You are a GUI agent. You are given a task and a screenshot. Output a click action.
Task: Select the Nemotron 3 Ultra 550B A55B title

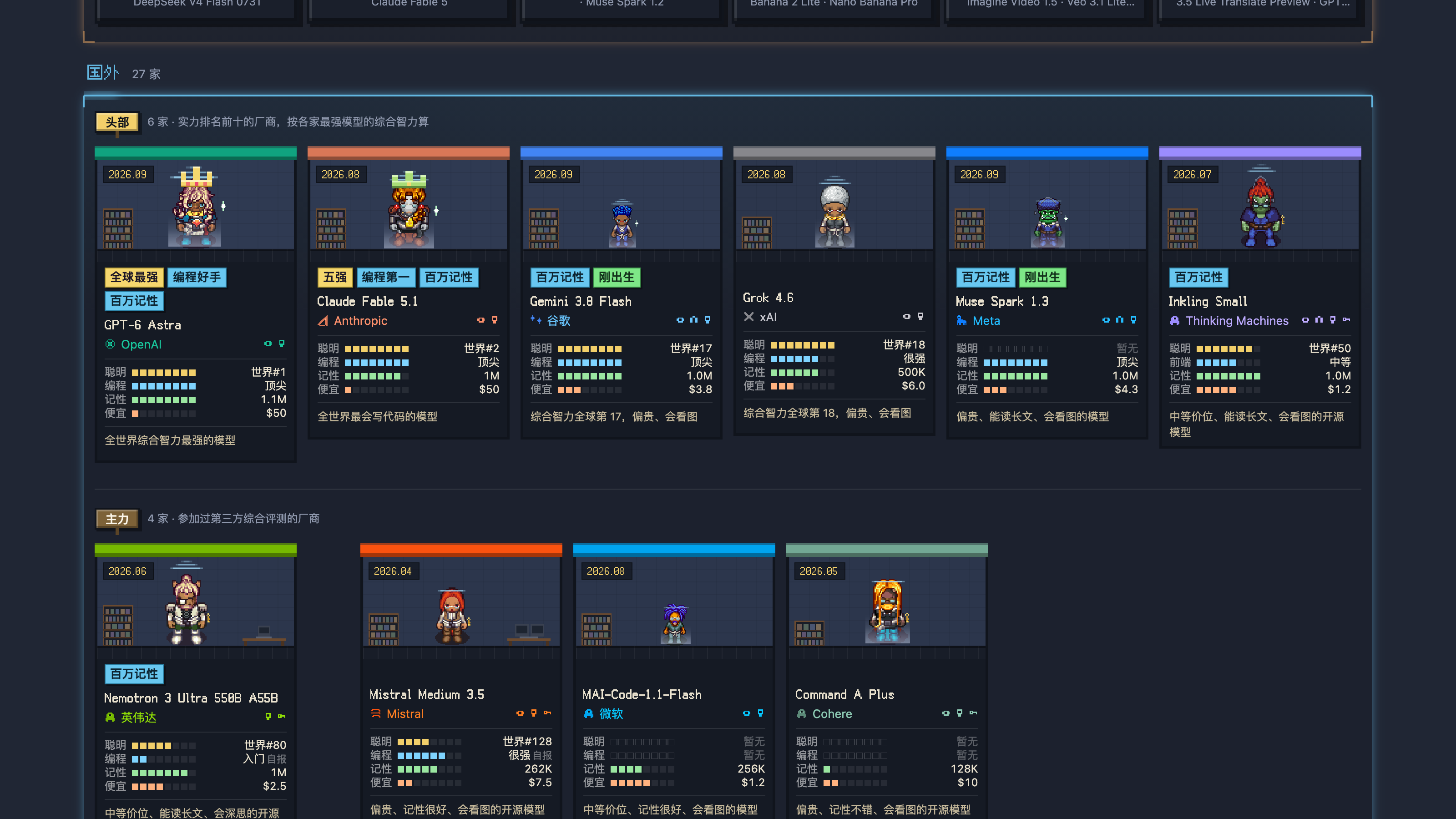pyautogui.click(x=191, y=698)
